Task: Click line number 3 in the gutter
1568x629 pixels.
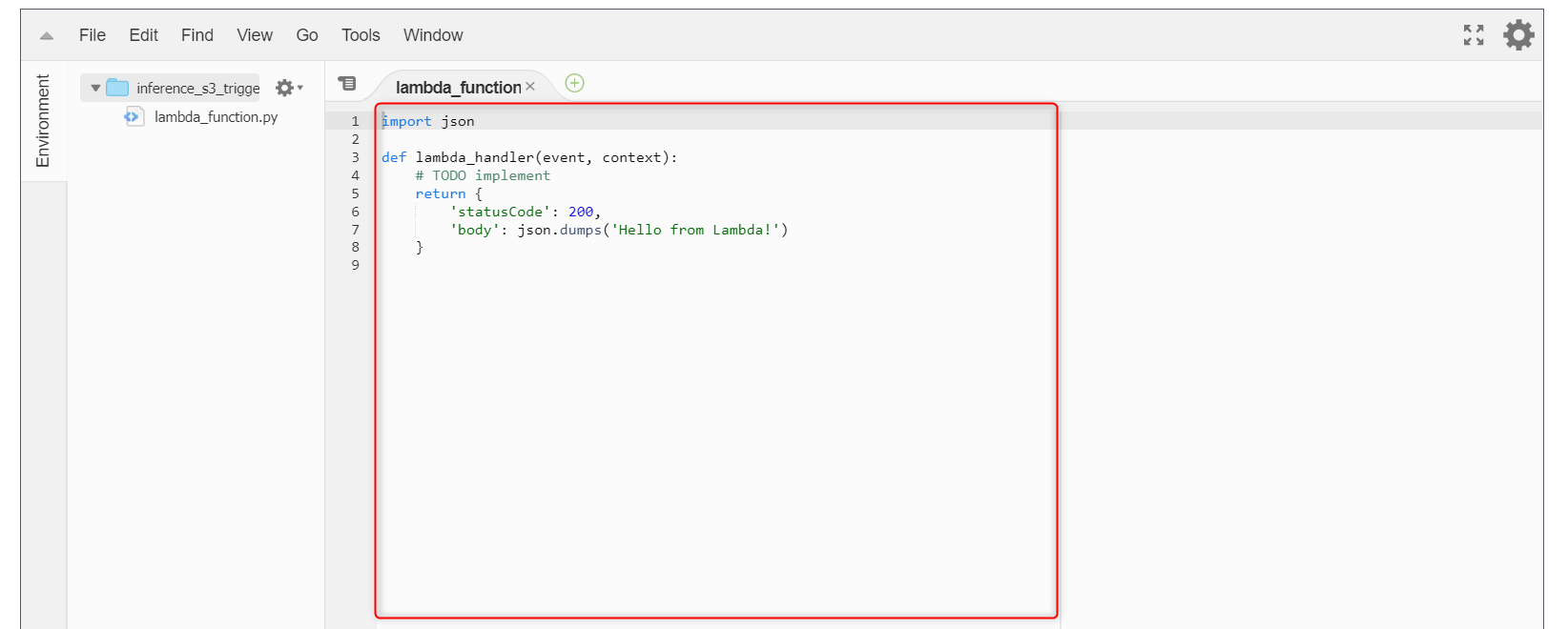Action: tap(355, 157)
